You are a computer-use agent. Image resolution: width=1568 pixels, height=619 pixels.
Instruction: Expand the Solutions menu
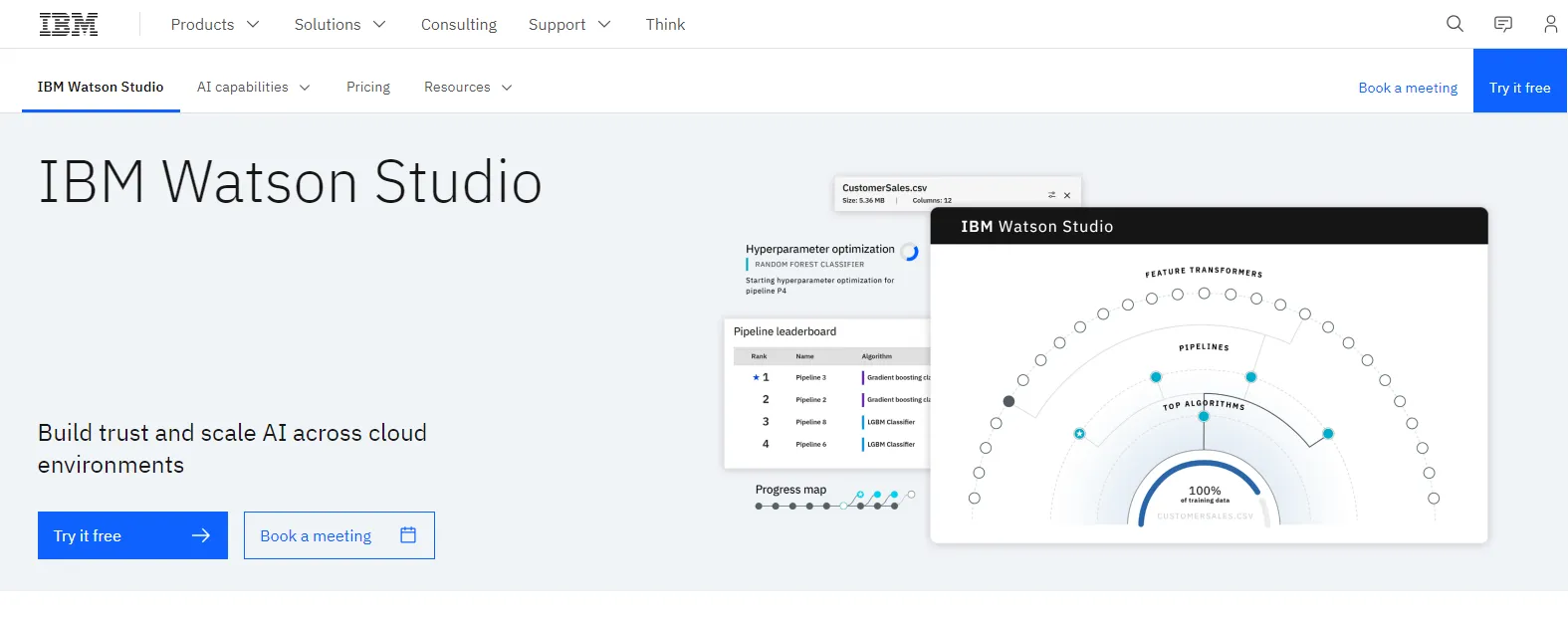click(339, 25)
